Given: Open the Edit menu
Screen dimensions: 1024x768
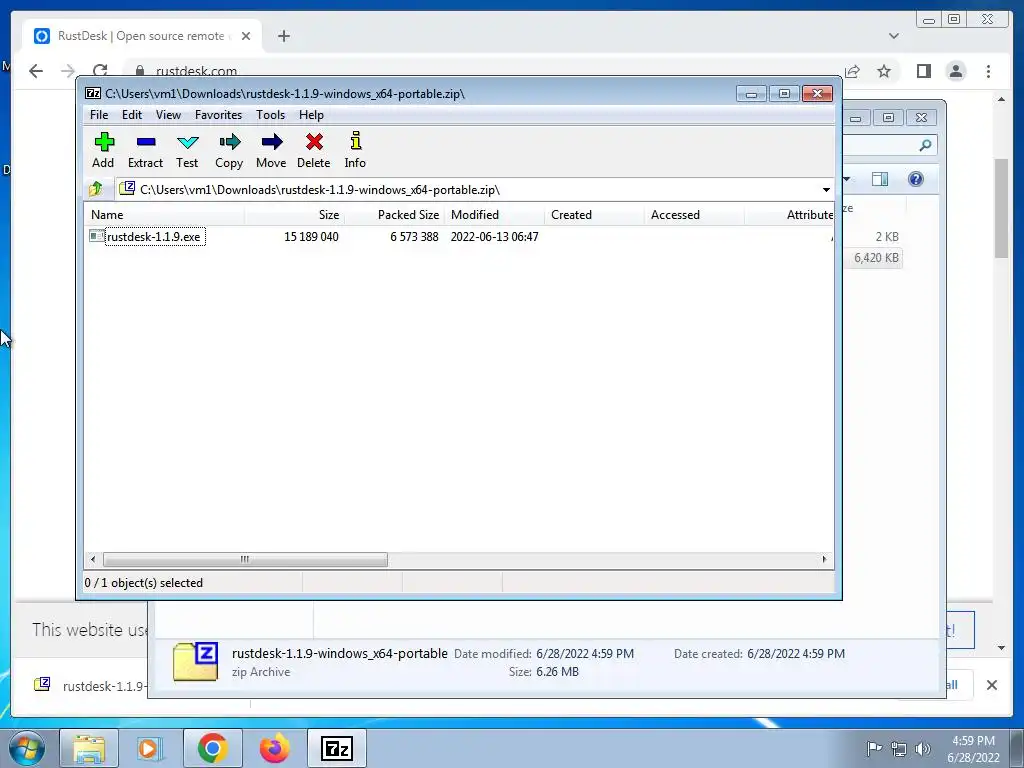Looking at the screenshot, I should (132, 115).
